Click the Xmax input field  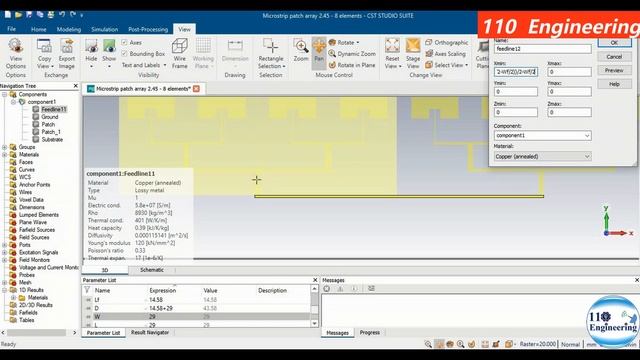569,72
